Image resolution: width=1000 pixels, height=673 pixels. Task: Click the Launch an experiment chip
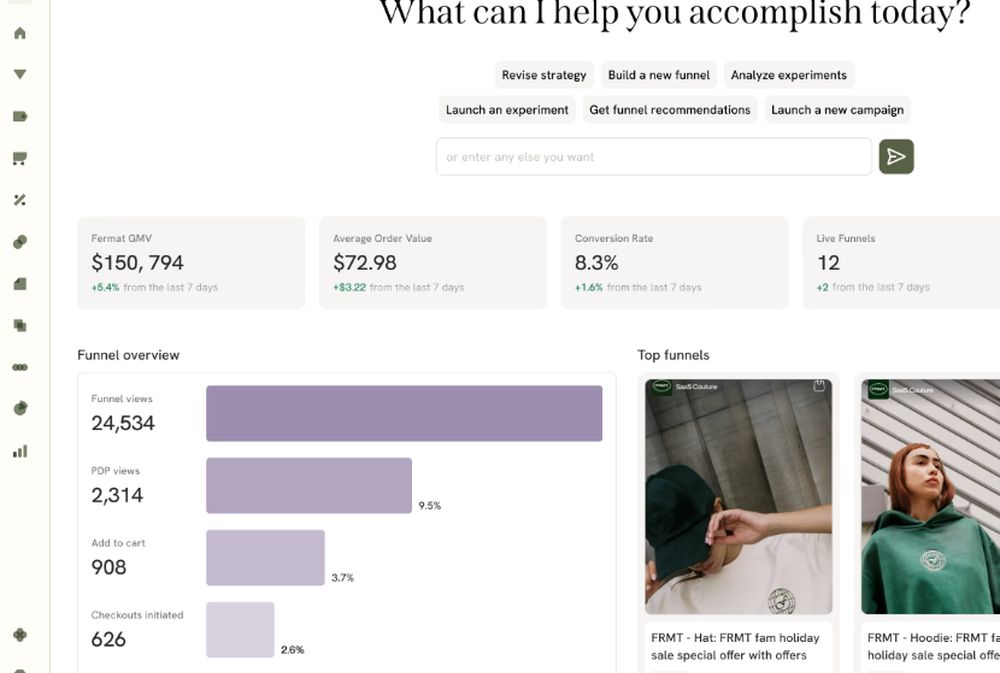[507, 110]
